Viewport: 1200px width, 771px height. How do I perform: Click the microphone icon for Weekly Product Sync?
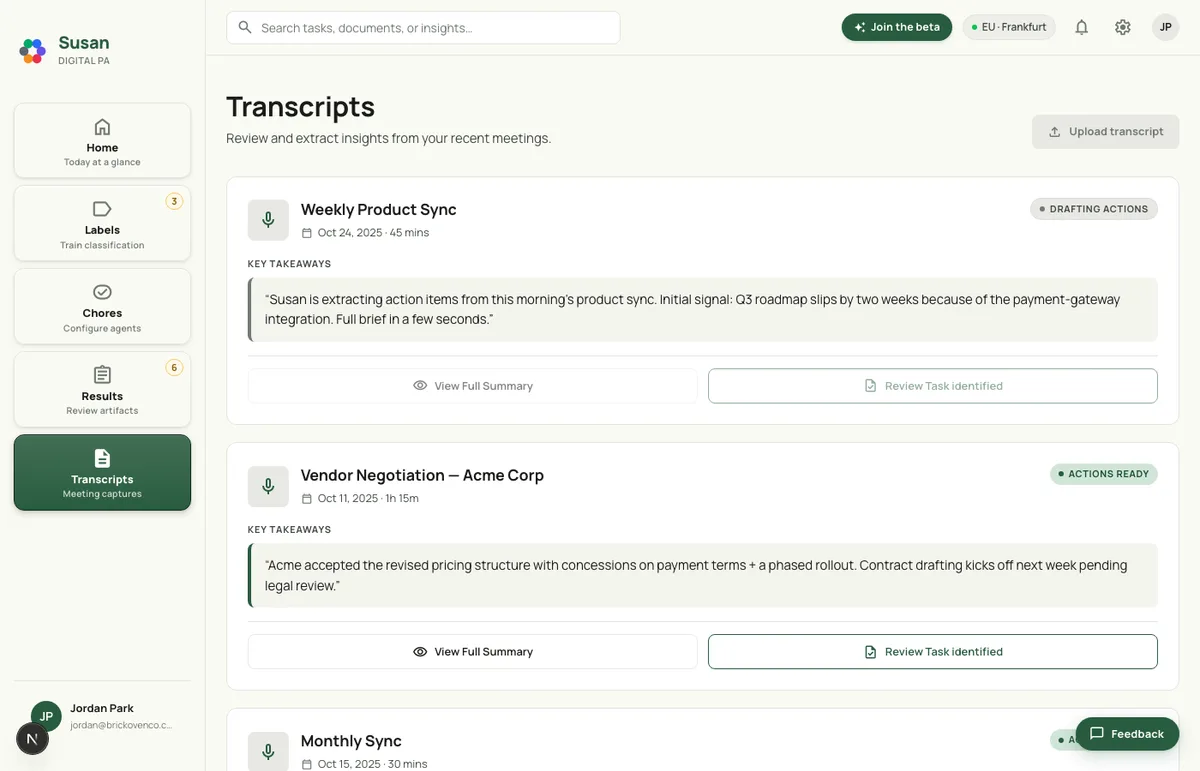[268, 220]
